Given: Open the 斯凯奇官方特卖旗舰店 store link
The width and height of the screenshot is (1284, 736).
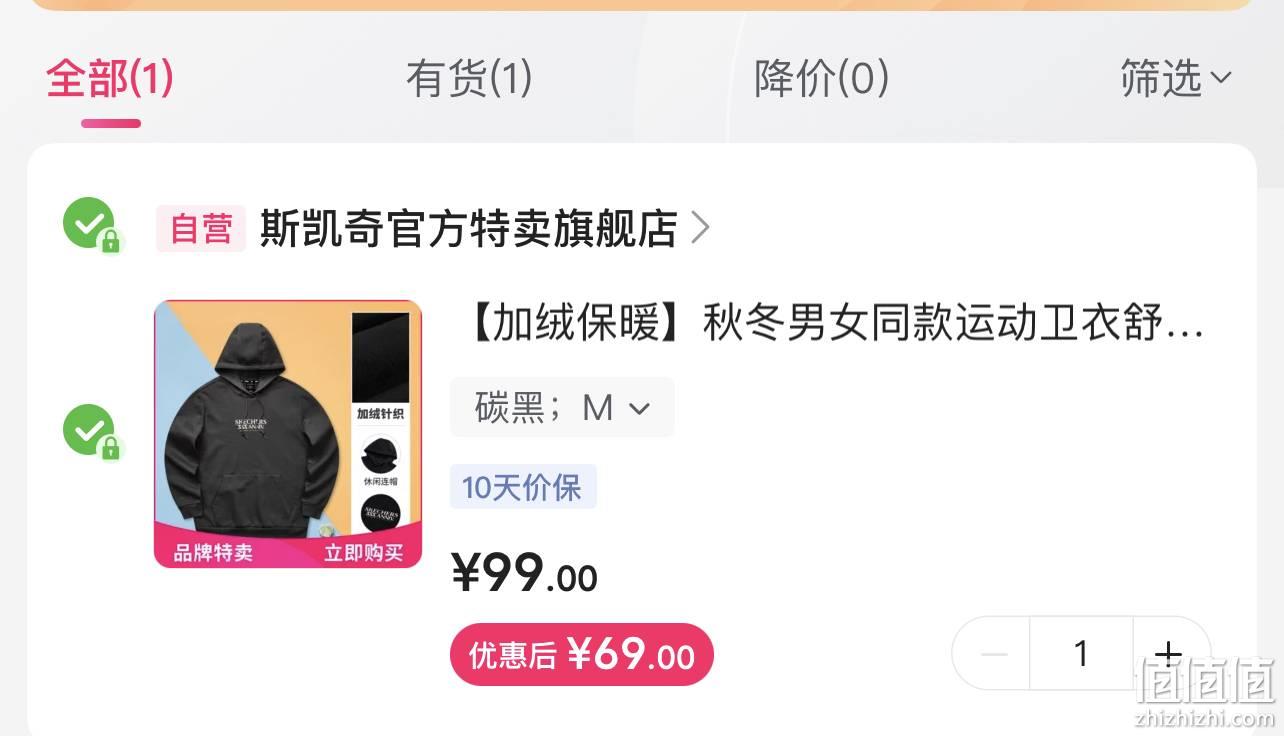Looking at the screenshot, I should click(469, 228).
